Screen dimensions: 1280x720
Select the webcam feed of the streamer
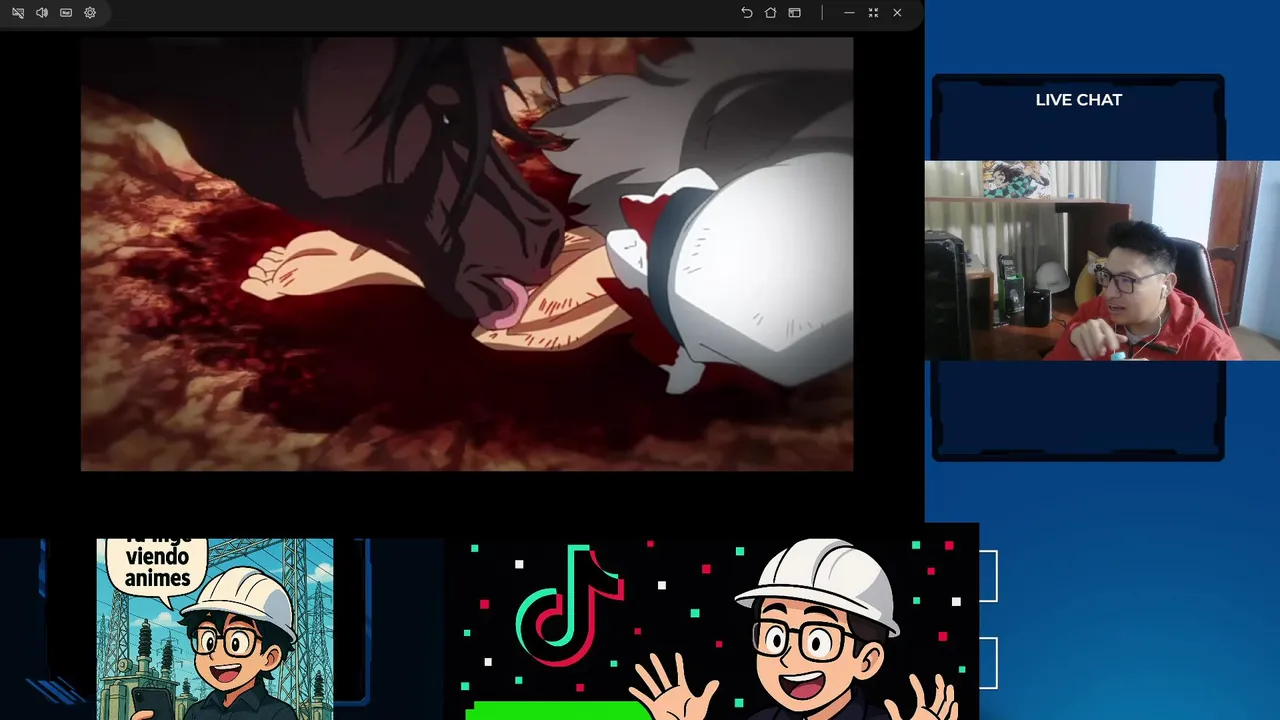[x=1102, y=260]
